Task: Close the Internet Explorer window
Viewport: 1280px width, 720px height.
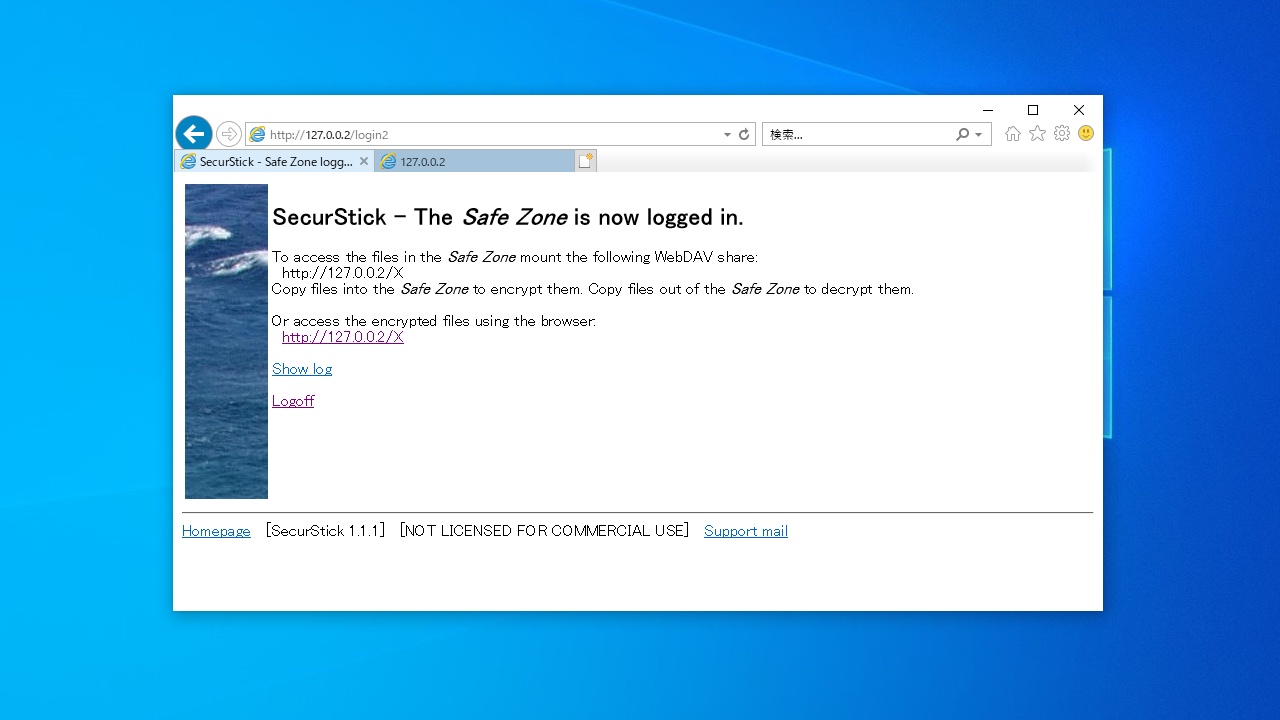Action: [x=1079, y=110]
